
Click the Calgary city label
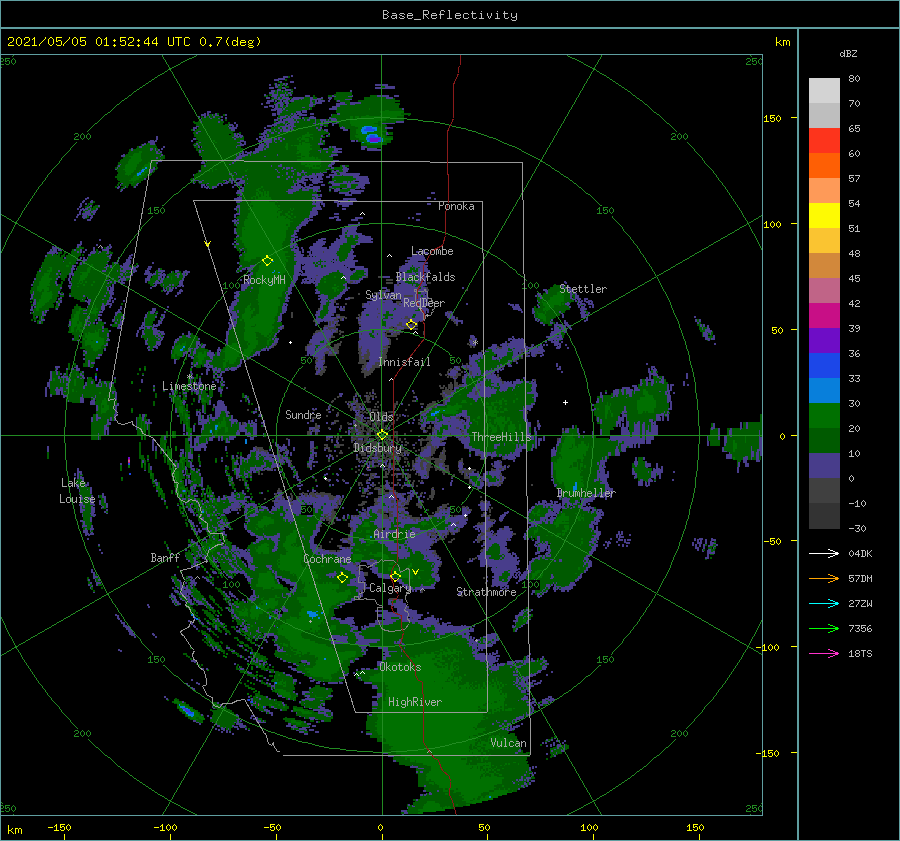pyautogui.click(x=390, y=588)
